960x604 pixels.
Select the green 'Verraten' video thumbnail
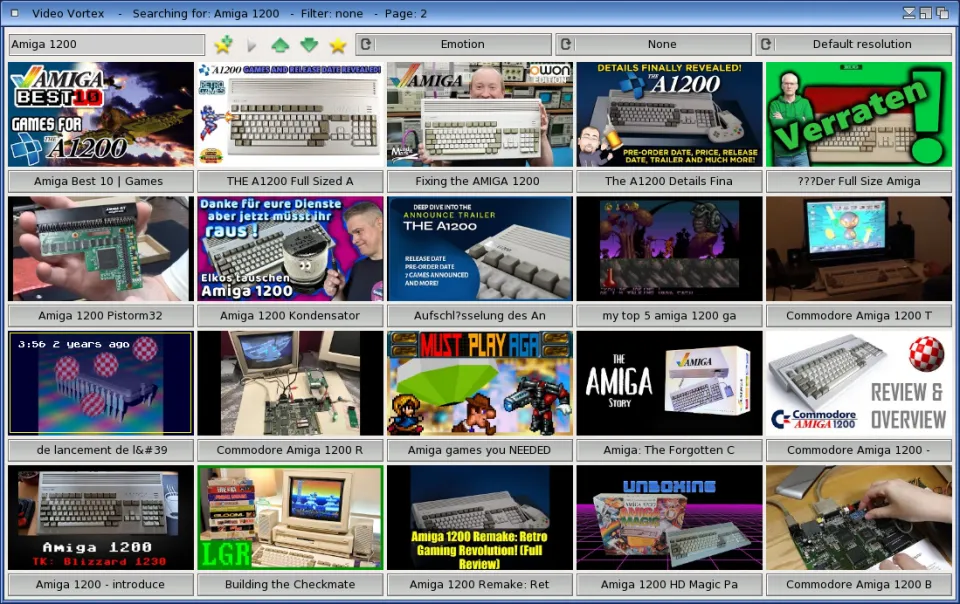[859, 114]
